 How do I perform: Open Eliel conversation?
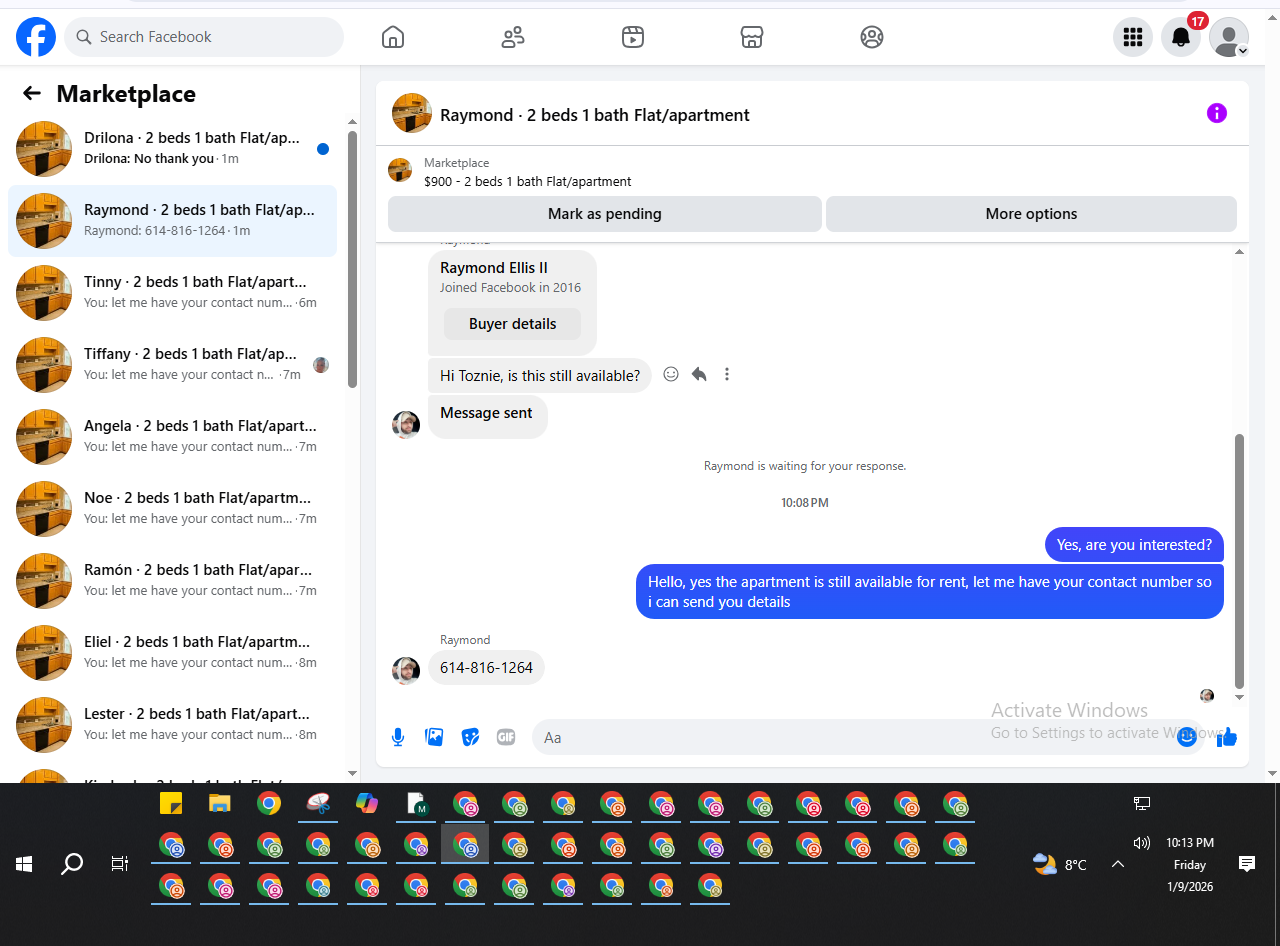click(x=172, y=653)
